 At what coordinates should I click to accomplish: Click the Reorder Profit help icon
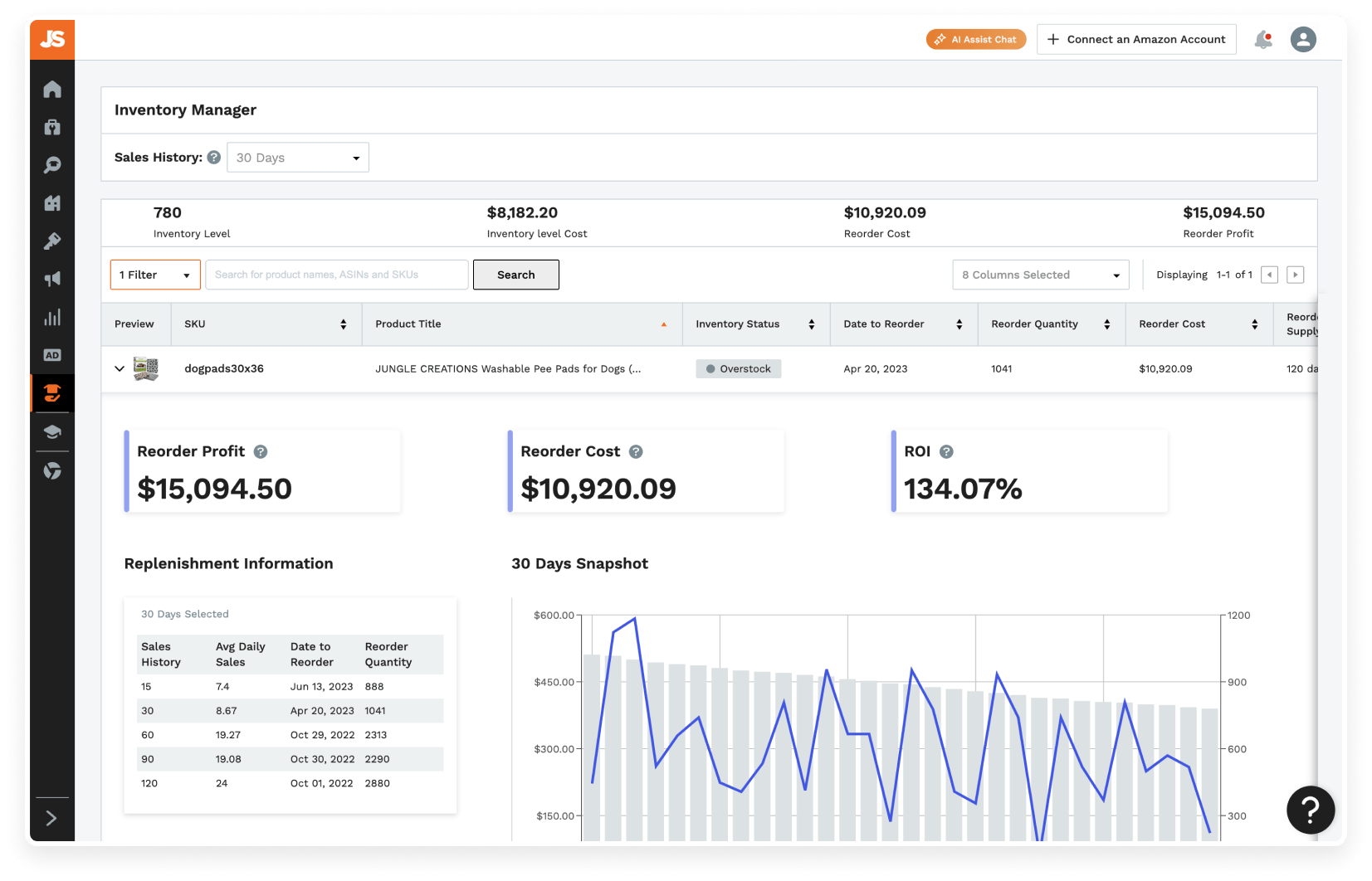[x=261, y=451]
